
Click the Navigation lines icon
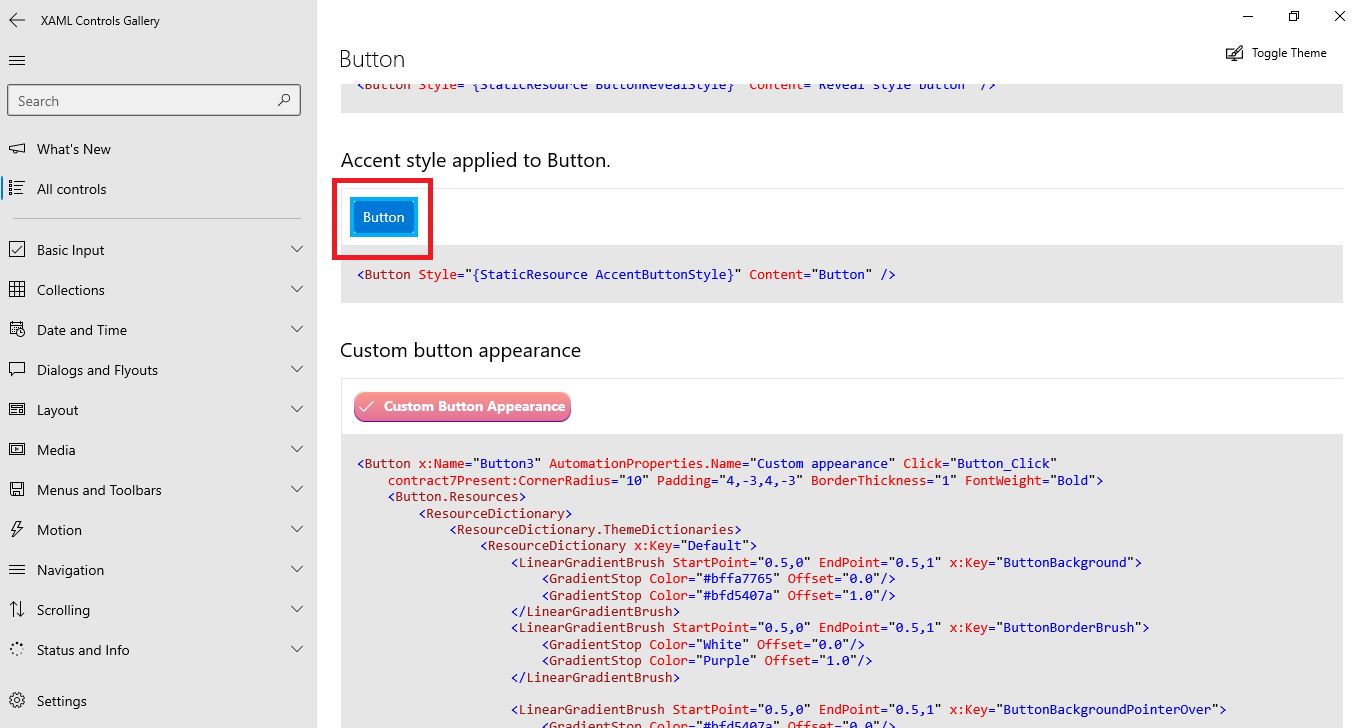click(17, 569)
